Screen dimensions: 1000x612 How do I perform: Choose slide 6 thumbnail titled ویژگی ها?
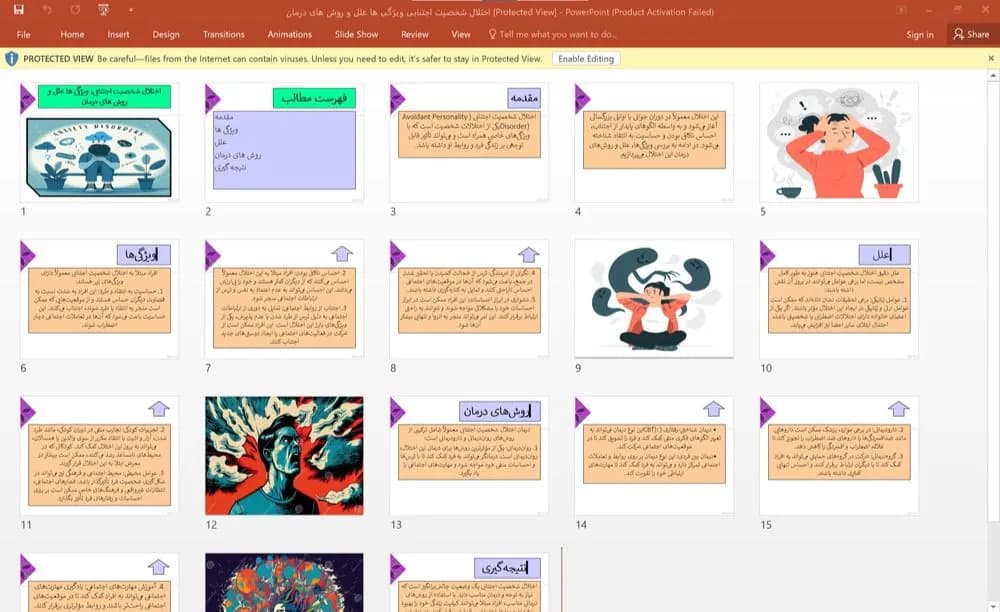point(99,299)
